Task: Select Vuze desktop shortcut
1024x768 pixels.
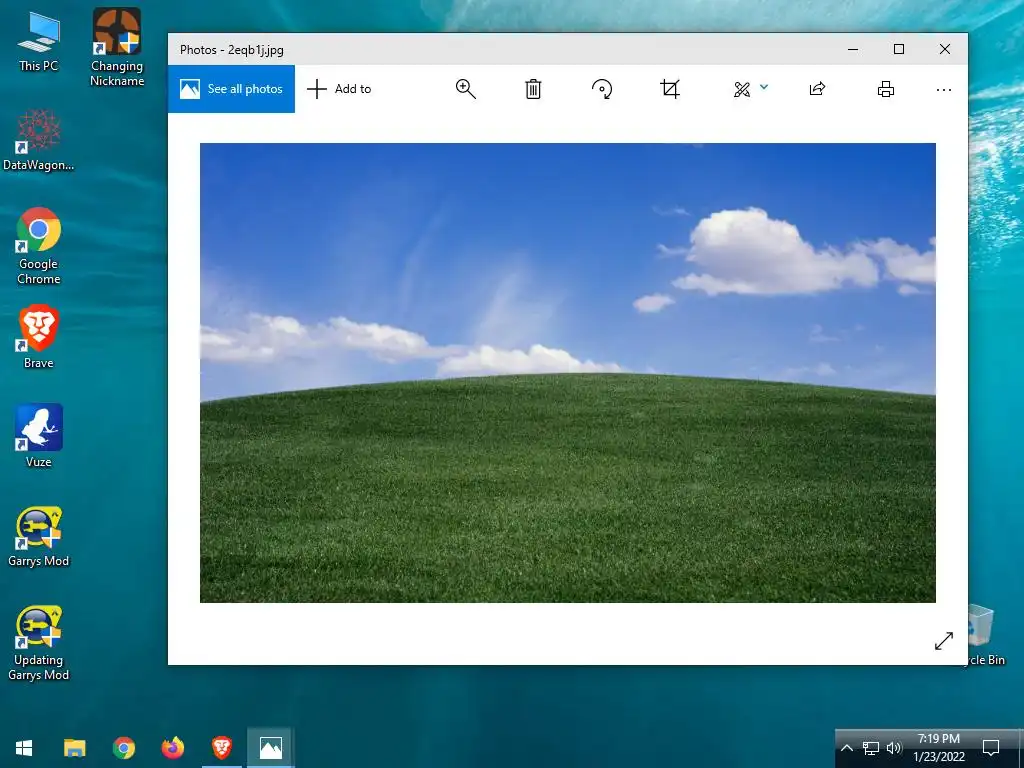Action: pos(39,436)
